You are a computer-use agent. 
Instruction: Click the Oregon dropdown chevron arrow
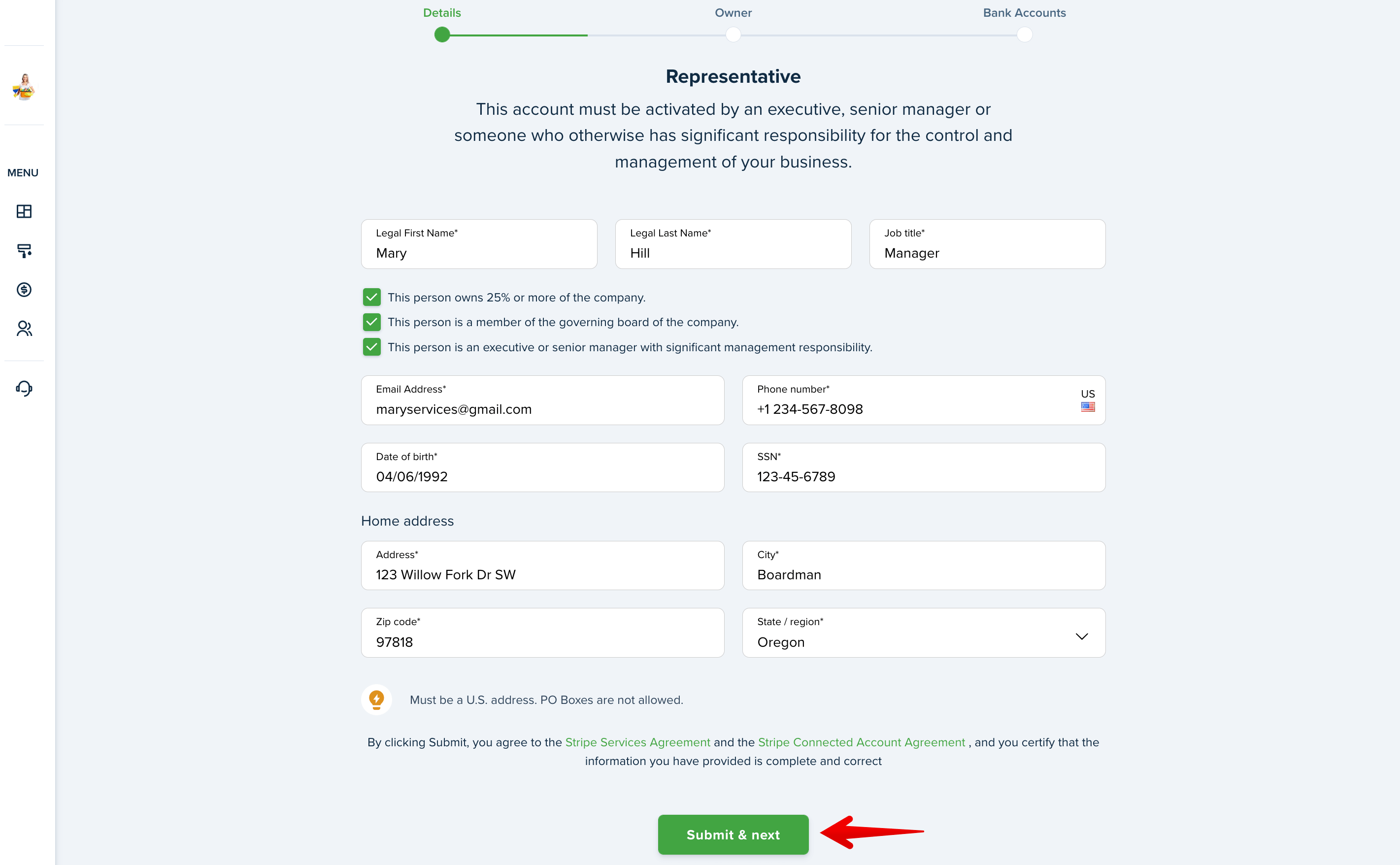coord(1081,636)
